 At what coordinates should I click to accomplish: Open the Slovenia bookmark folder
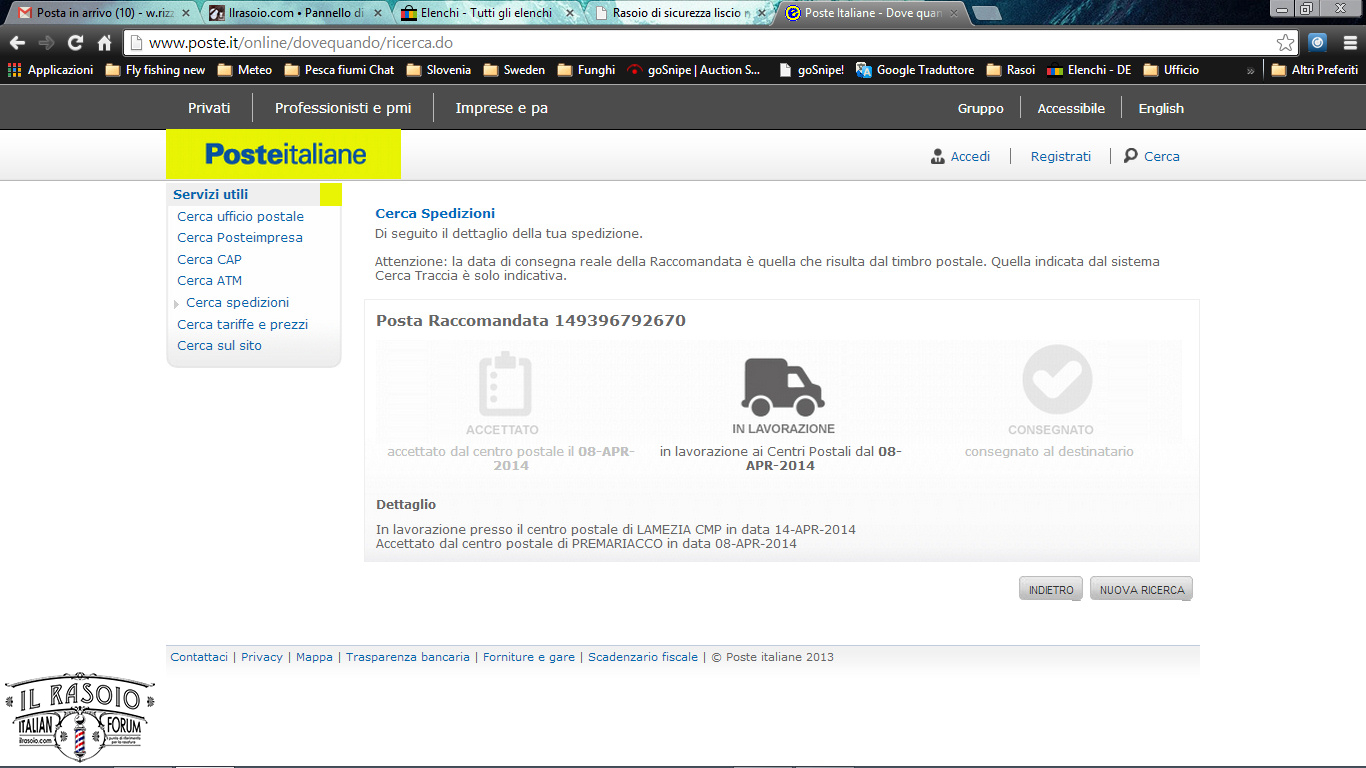(439, 70)
